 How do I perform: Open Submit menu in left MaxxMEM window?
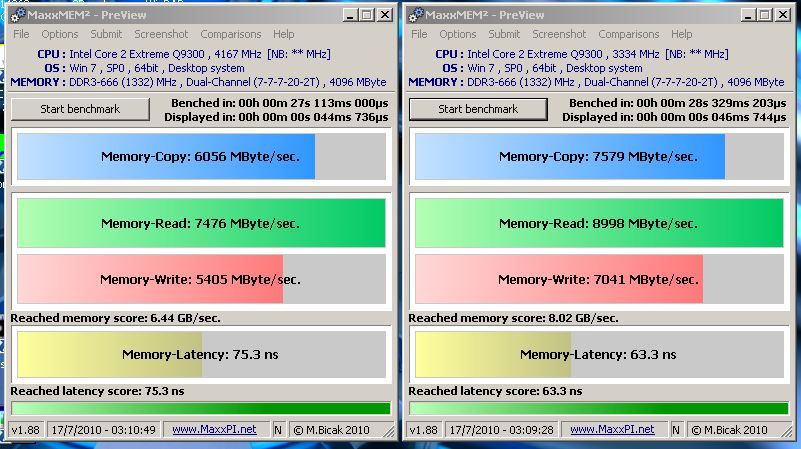click(106, 34)
